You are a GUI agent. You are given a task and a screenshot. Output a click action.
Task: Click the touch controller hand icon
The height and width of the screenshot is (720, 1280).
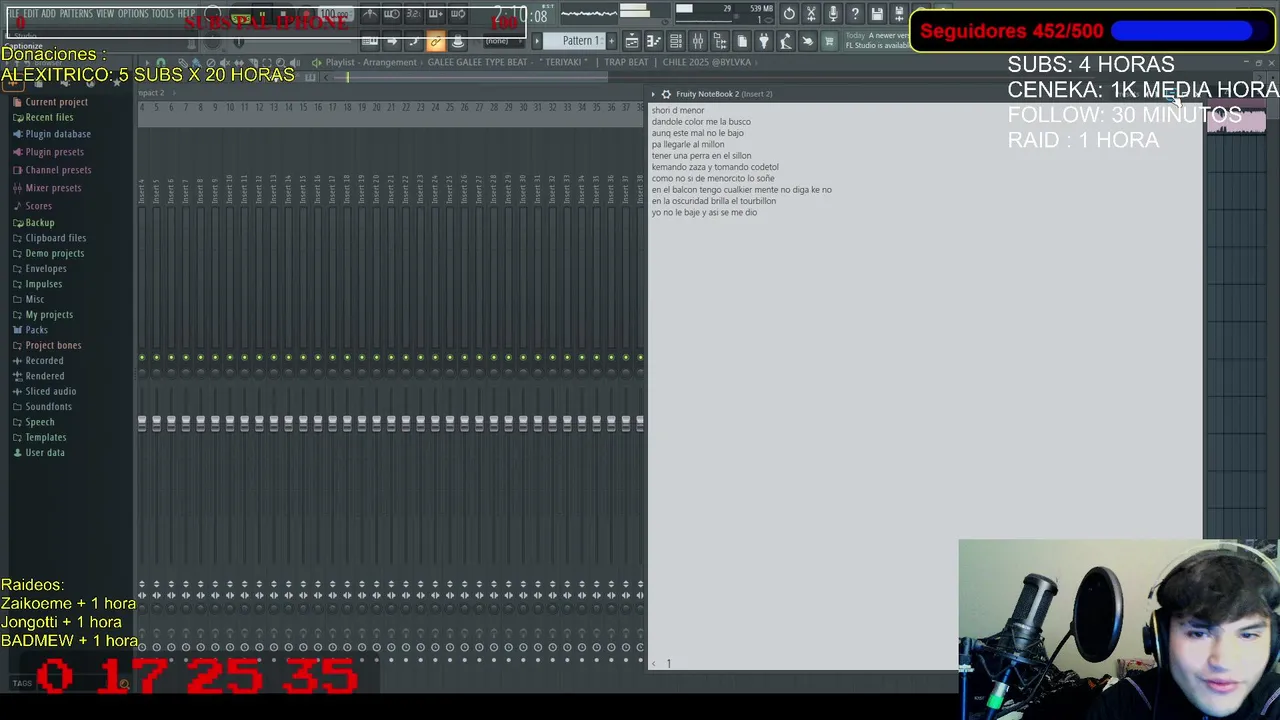(808, 41)
